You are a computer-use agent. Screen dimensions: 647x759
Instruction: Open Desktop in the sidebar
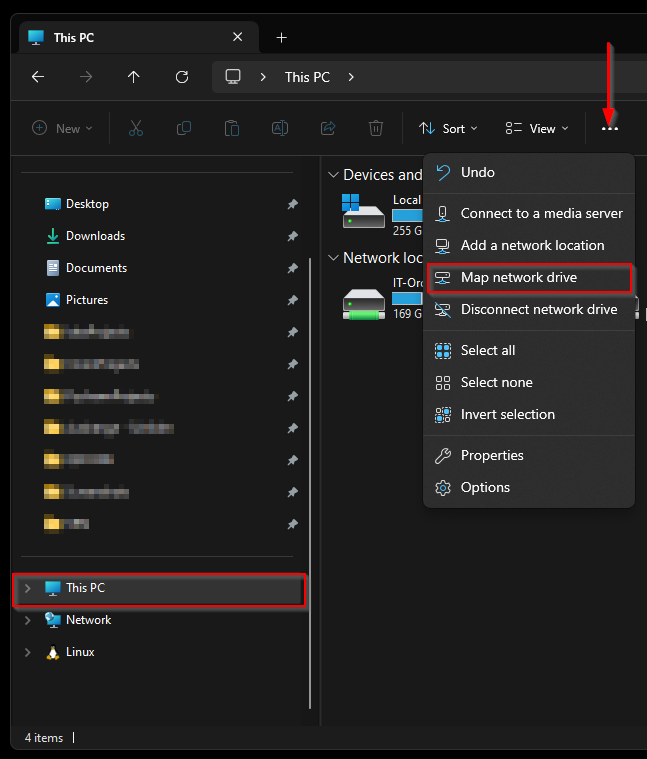[87, 204]
